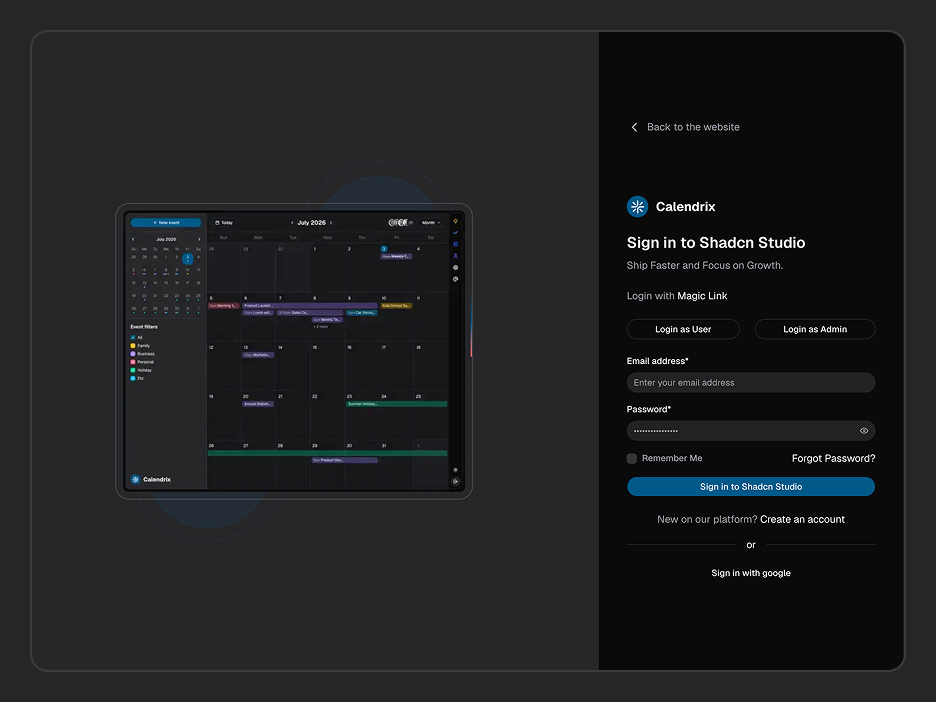Click the Sign in to Shadcn Studio button

(751, 487)
